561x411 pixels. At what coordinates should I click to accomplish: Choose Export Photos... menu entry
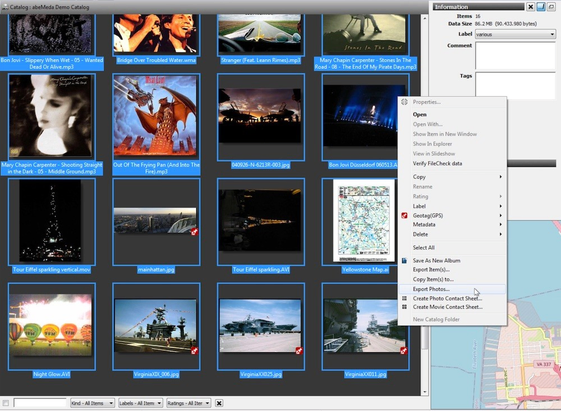point(452,289)
